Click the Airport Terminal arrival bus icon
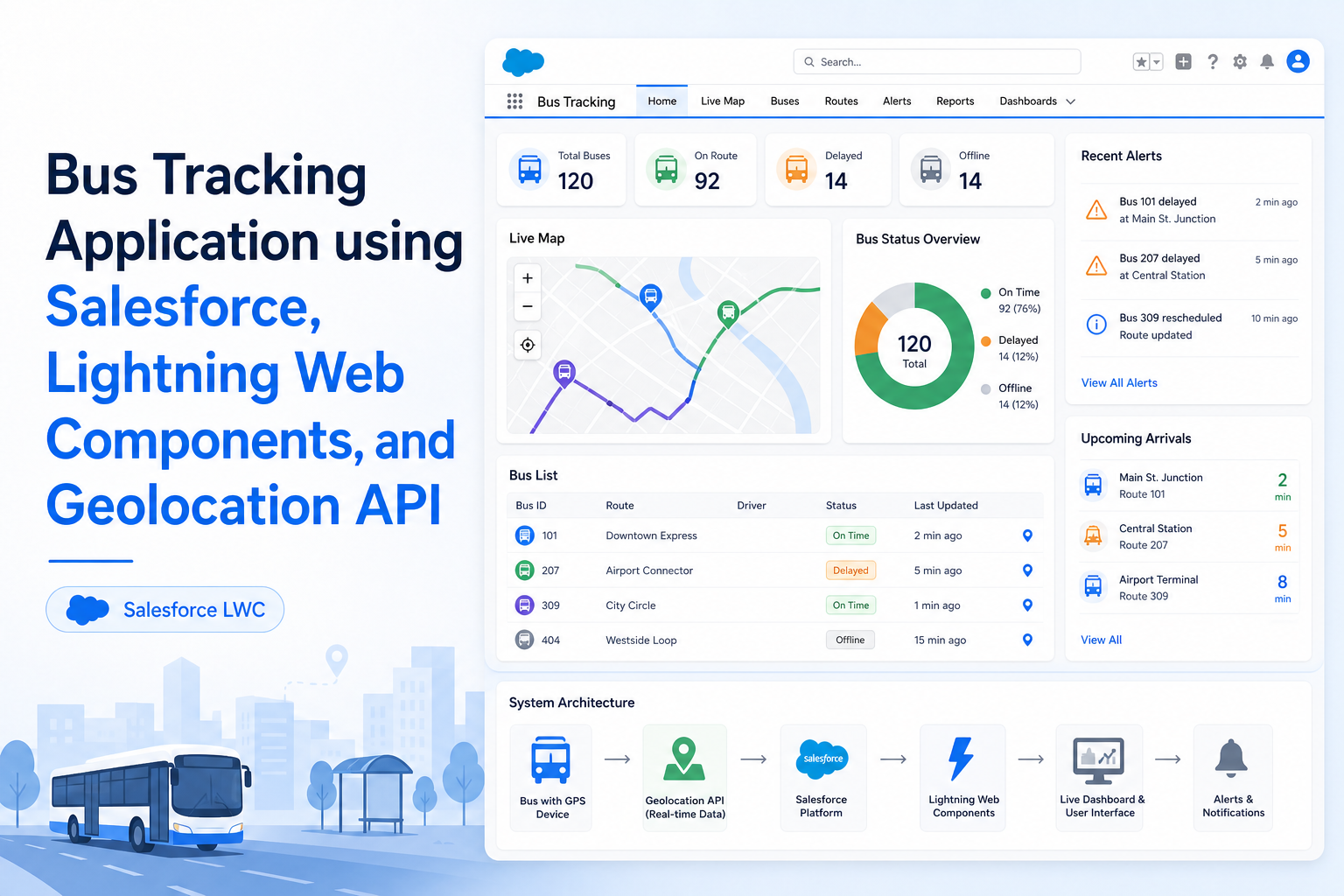This screenshot has width=1344, height=896. click(1093, 586)
